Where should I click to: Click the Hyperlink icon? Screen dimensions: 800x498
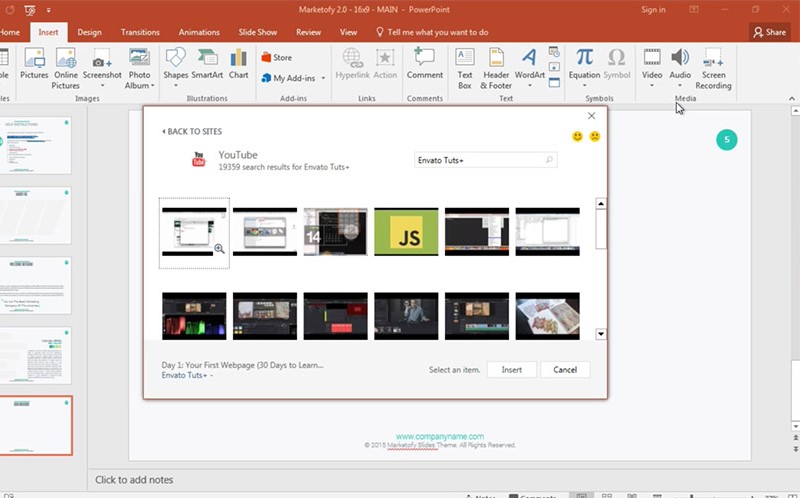point(353,58)
